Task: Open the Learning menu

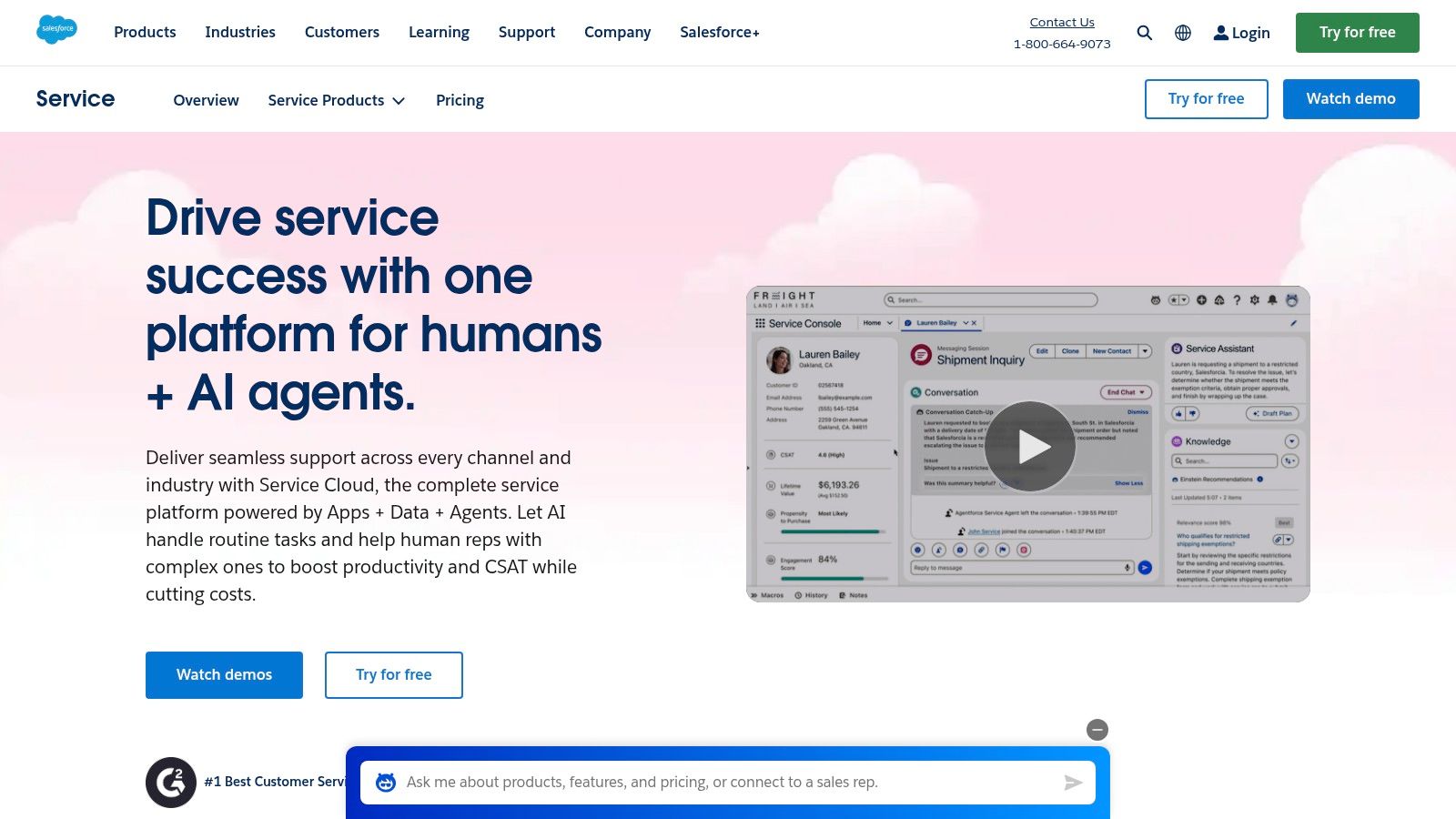Action: (x=439, y=32)
